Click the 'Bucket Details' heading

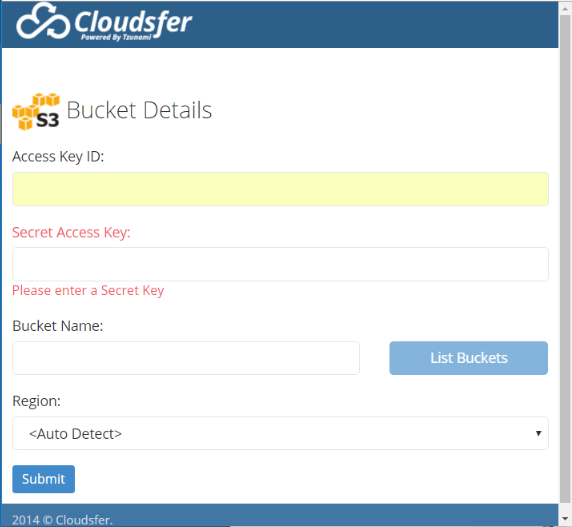(x=139, y=110)
